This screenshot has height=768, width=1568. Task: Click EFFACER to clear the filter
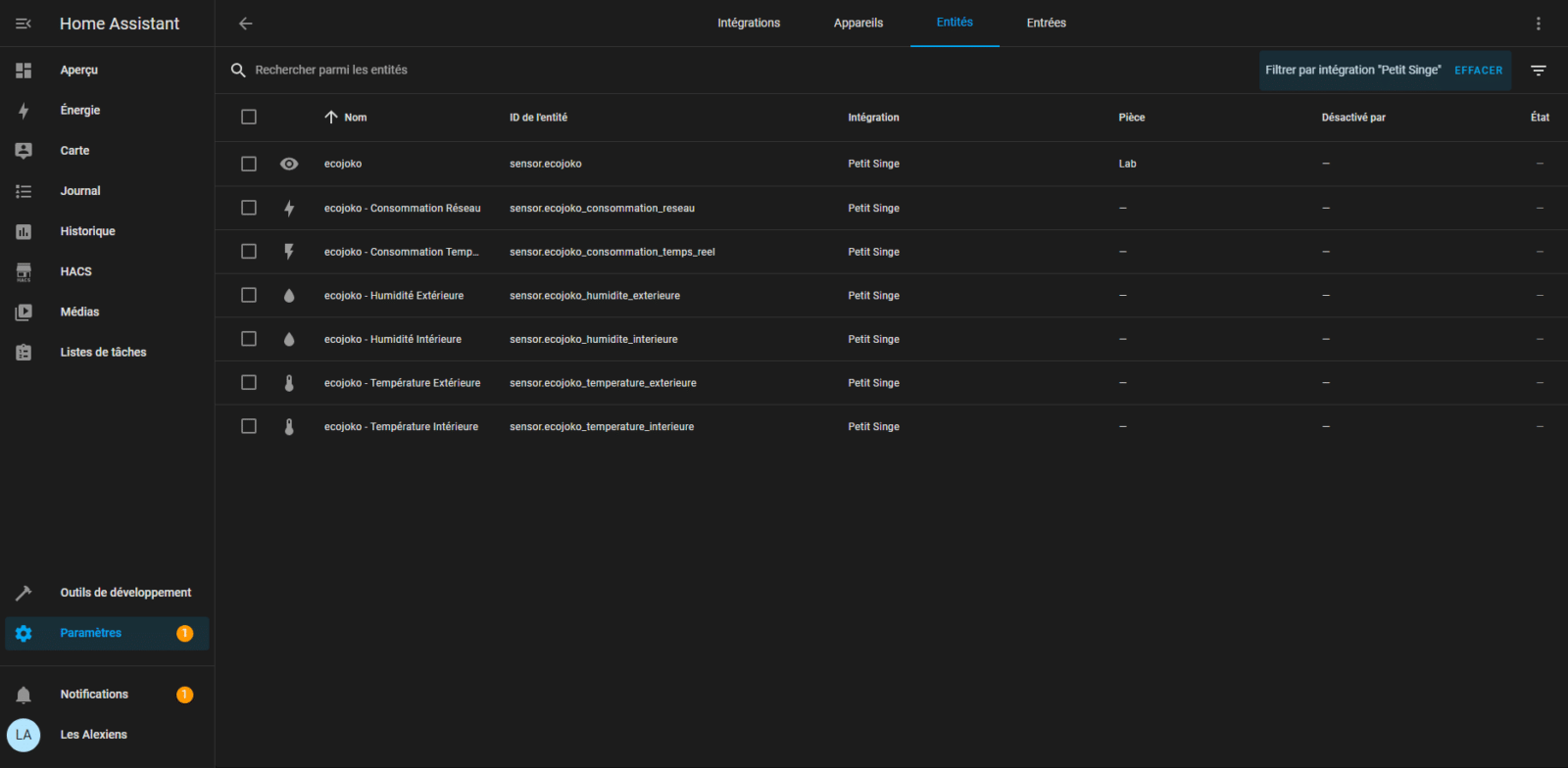click(x=1478, y=71)
